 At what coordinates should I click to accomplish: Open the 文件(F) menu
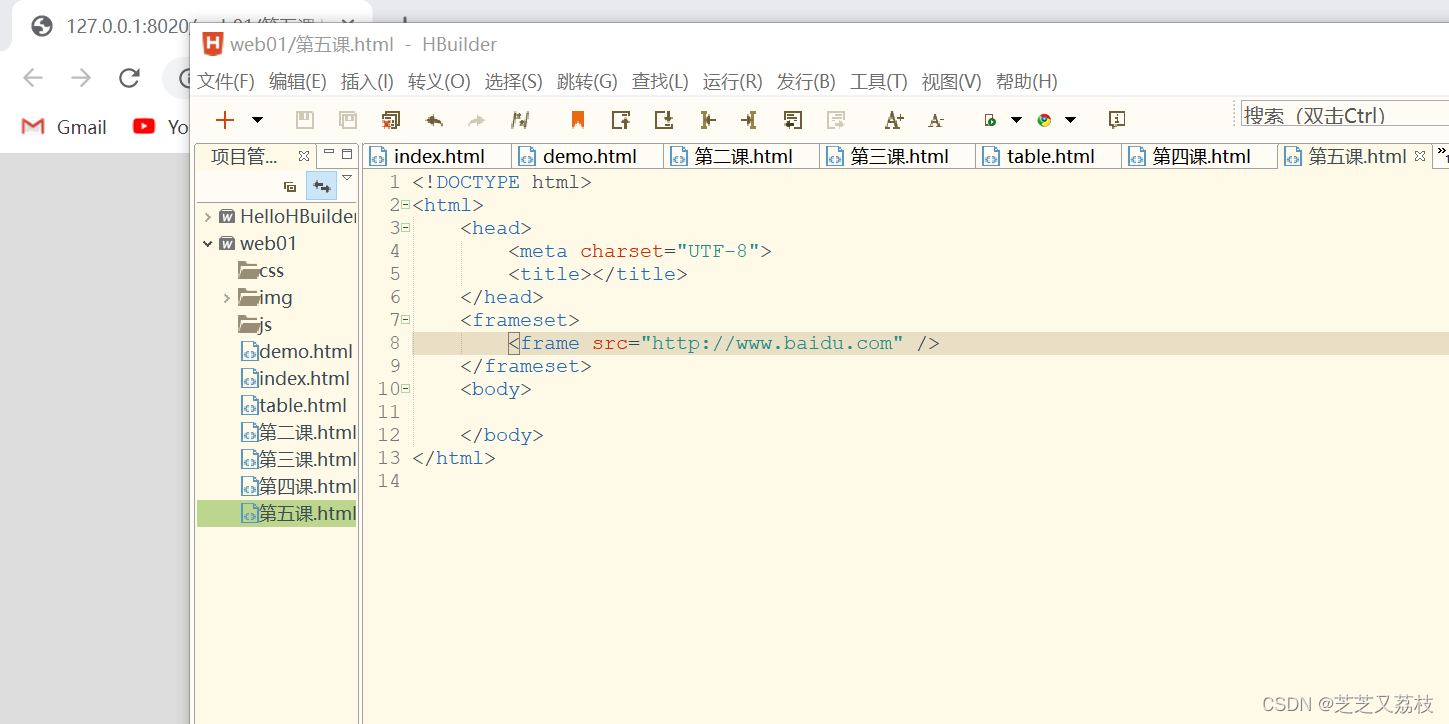226,81
